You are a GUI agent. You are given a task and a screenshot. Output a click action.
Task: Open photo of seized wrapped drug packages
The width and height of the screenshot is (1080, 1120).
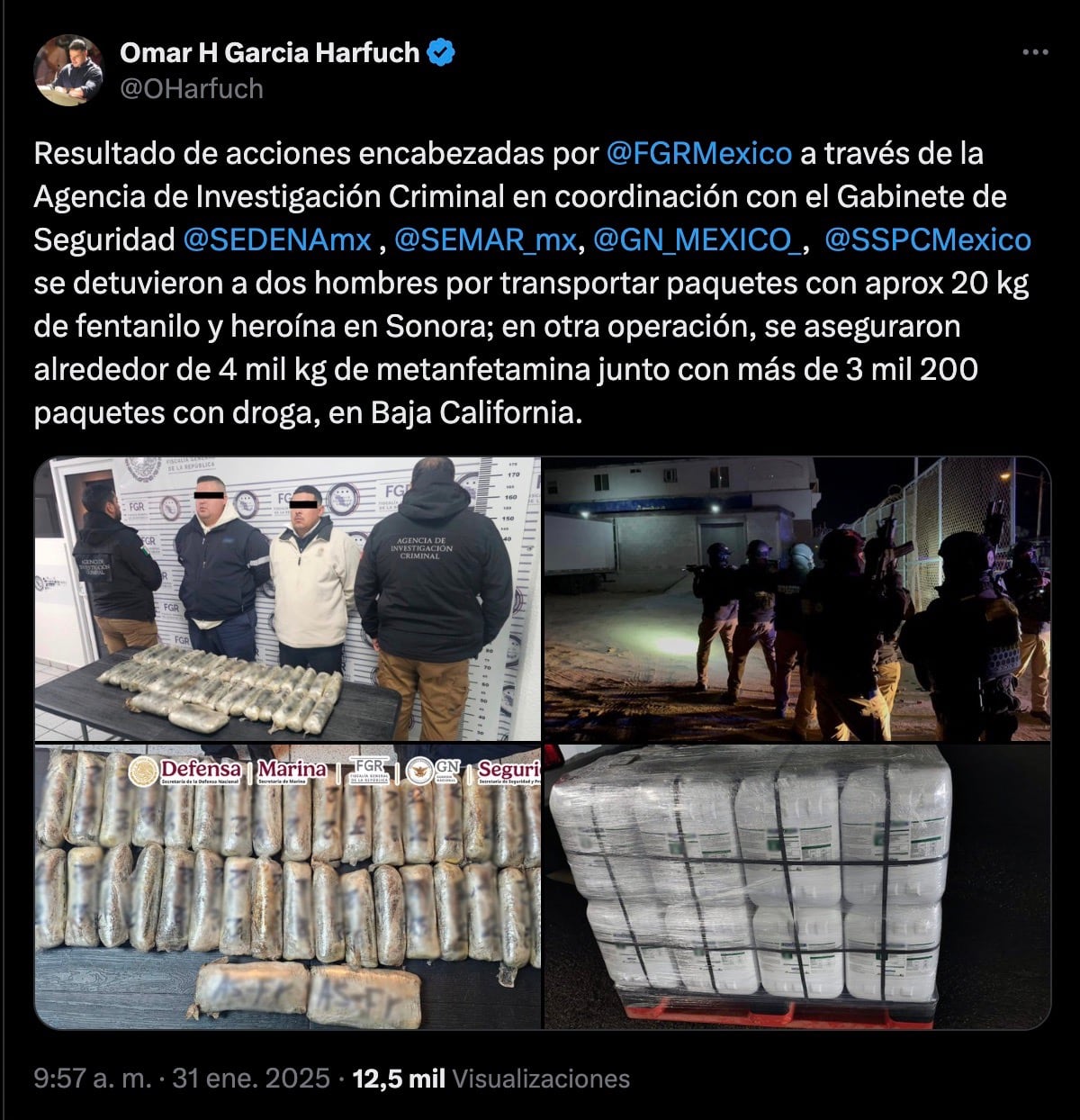288,887
